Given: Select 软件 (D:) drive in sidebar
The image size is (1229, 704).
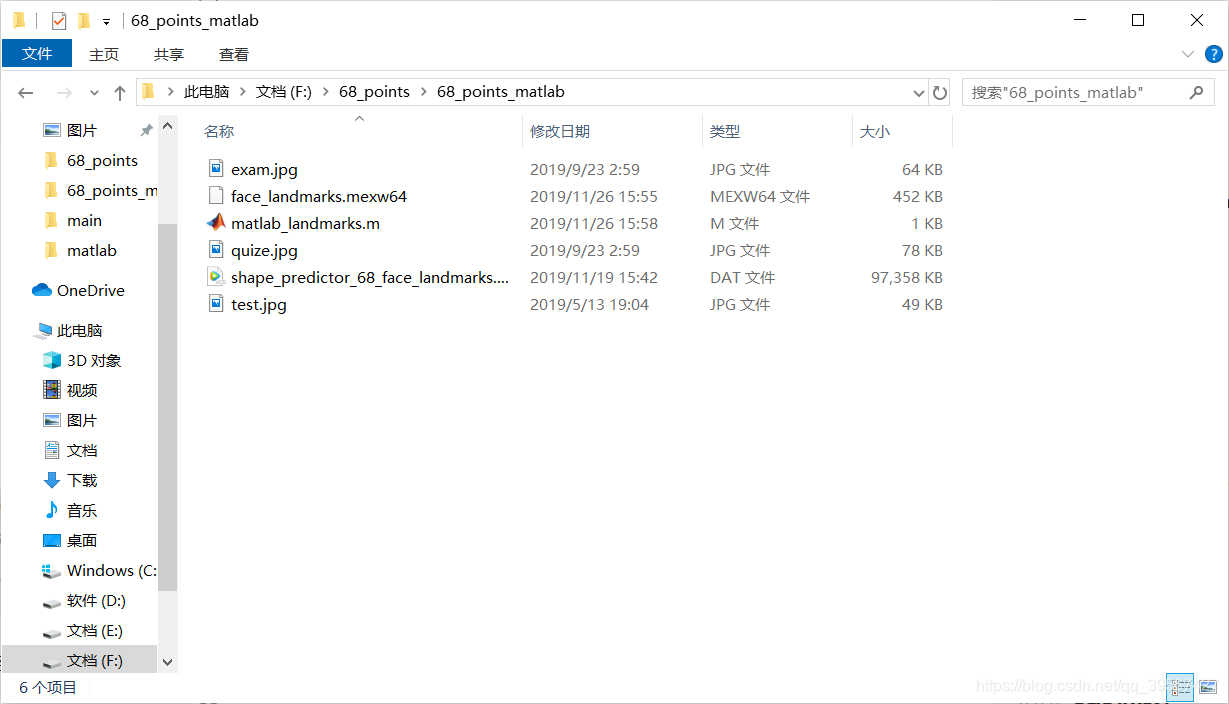Looking at the screenshot, I should point(96,600).
